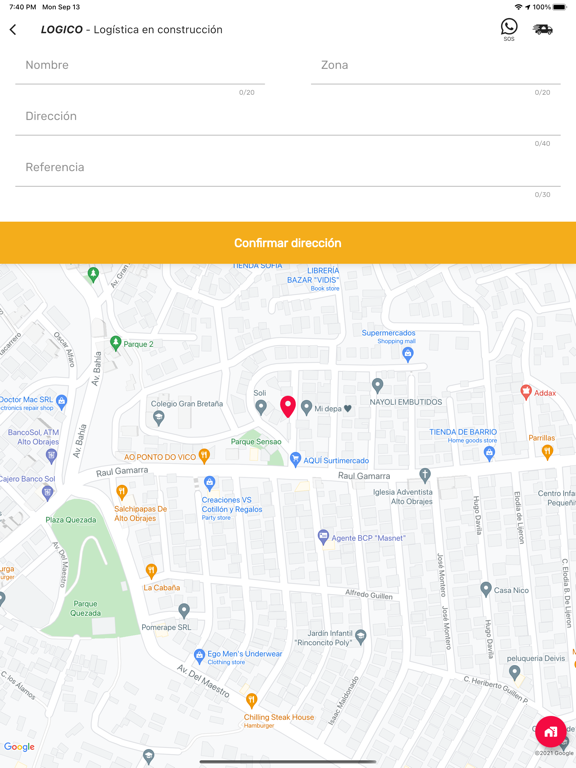Screen dimensions: 576x768
Task: Select the Mi depa map pin
Action: click(307, 408)
